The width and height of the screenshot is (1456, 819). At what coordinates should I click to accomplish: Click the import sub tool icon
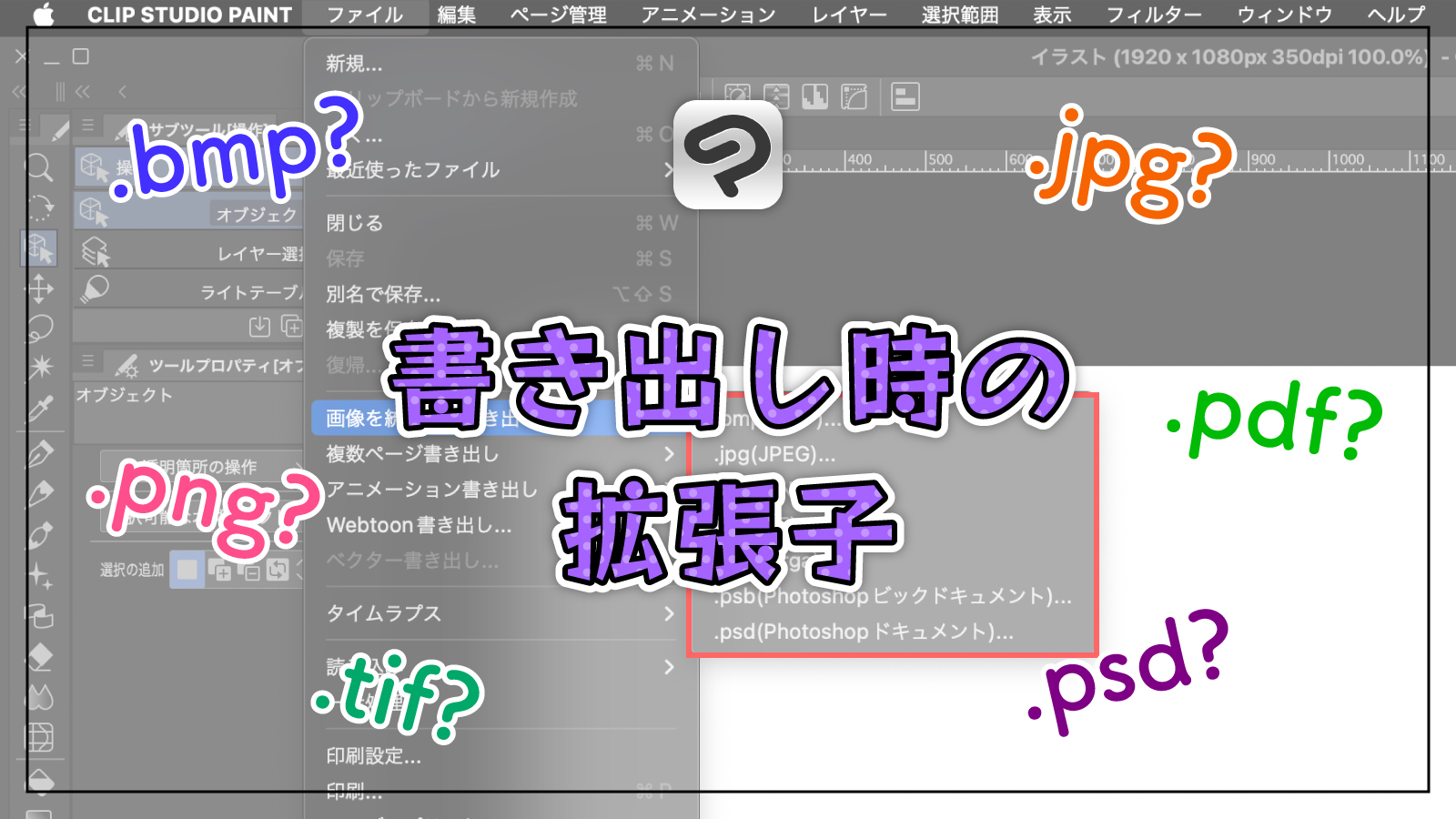[x=260, y=326]
